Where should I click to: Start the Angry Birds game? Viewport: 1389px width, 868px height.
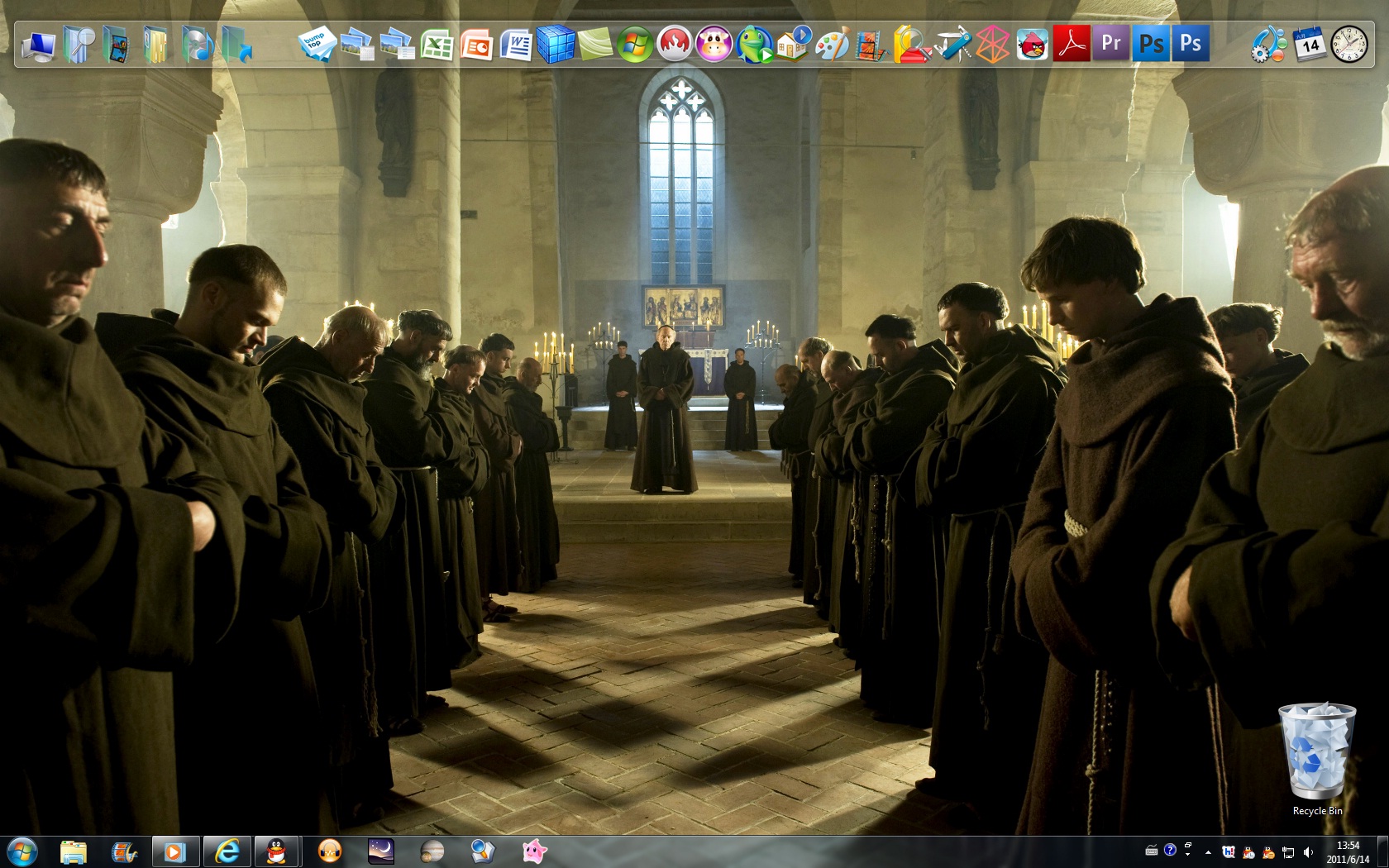coord(1032,45)
